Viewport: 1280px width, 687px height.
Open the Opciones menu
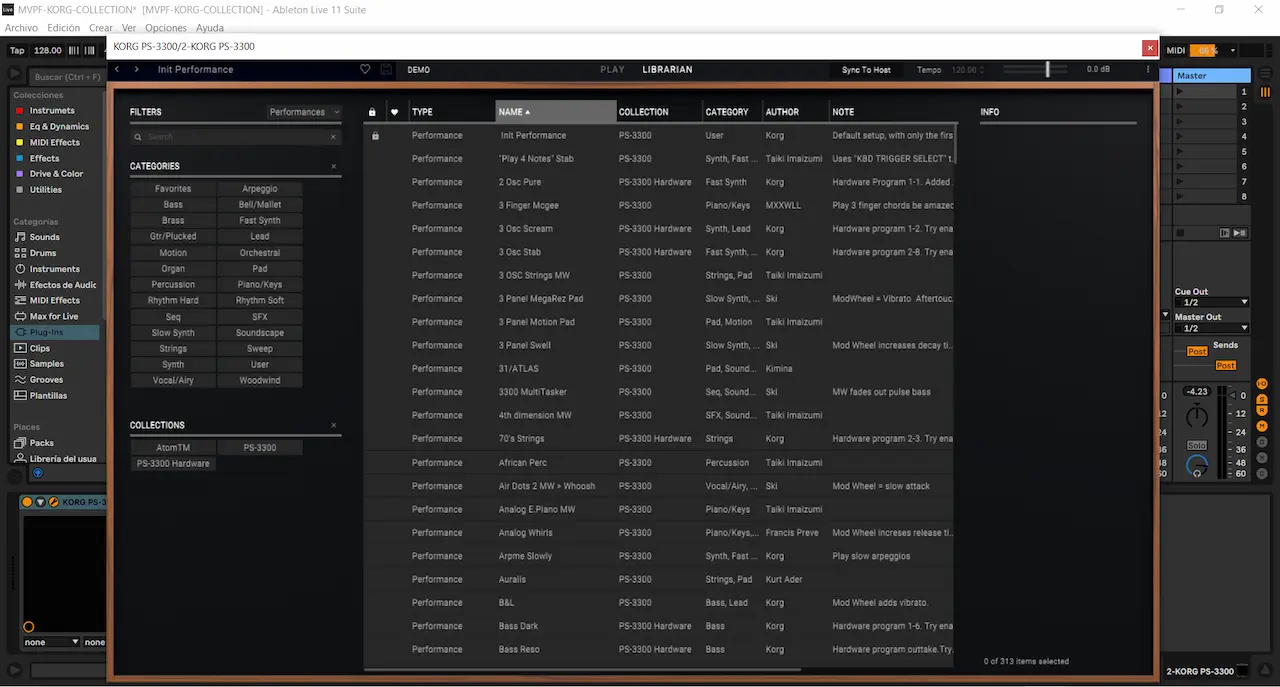[x=166, y=28]
